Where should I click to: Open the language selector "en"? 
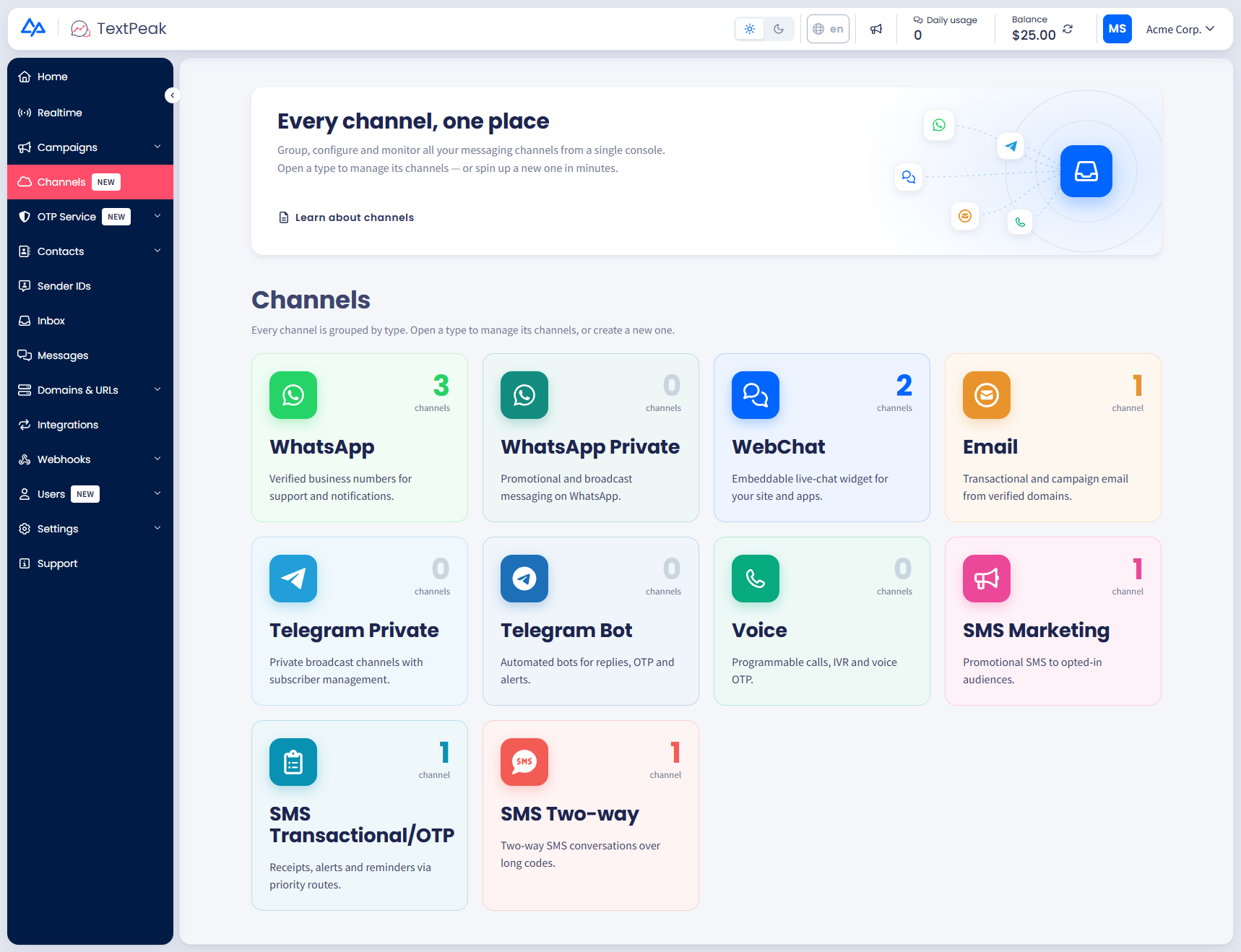828,29
